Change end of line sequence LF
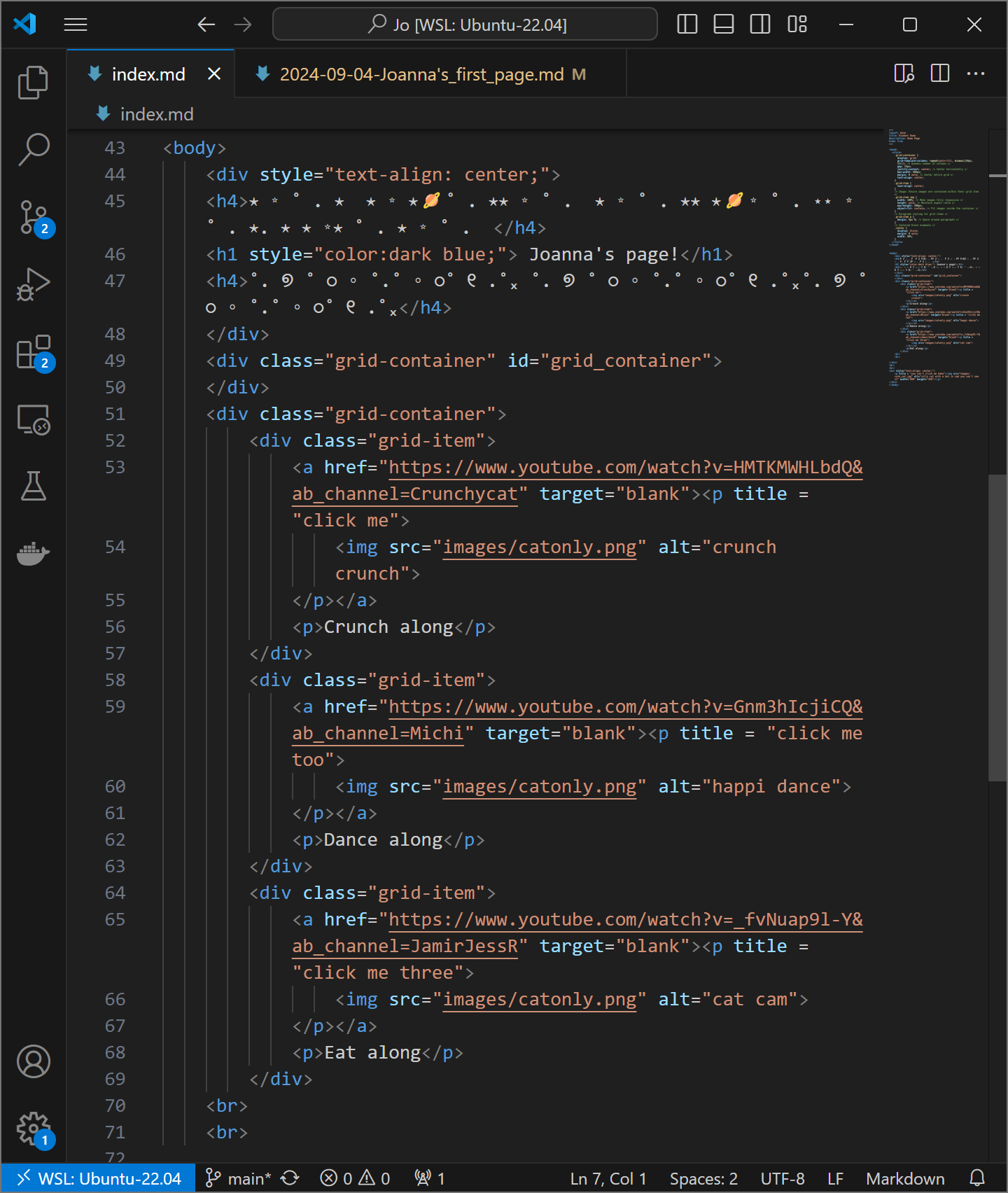Image resolution: width=1008 pixels, height=1193 pixels. pos(835,1178)
